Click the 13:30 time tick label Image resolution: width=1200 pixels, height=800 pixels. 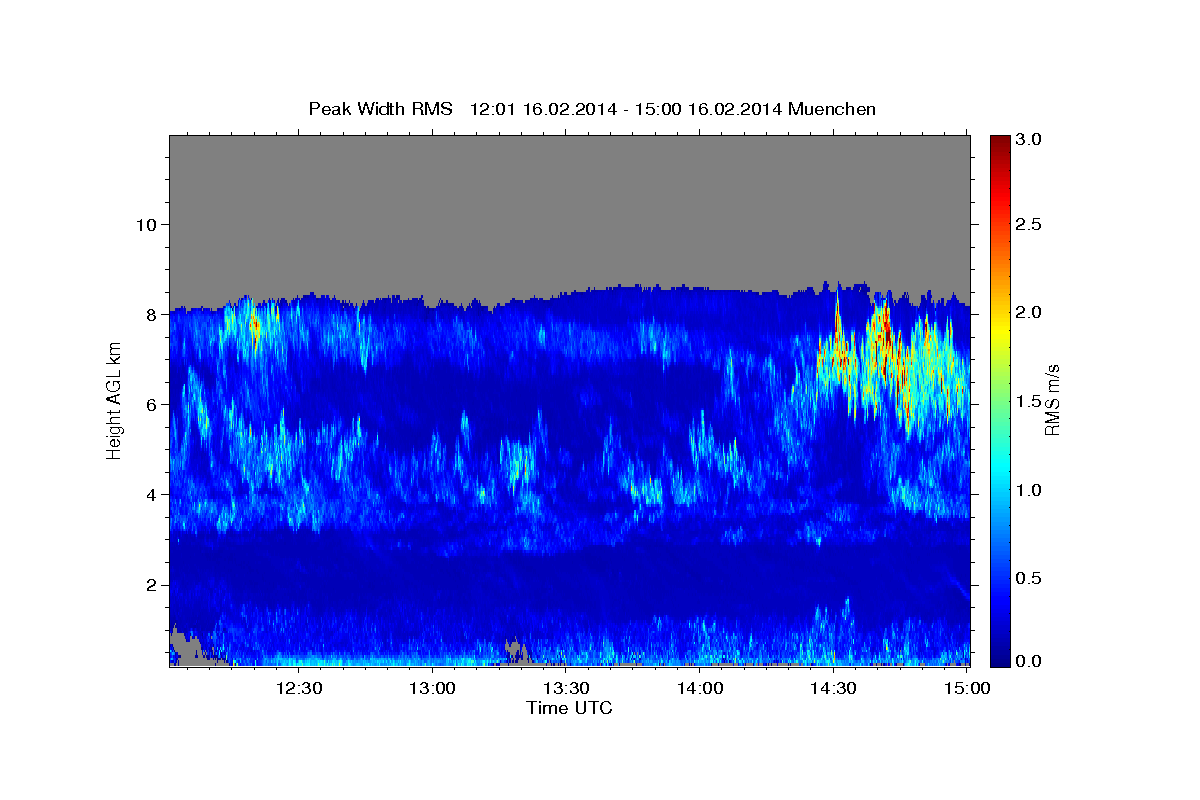pos(566,688)
